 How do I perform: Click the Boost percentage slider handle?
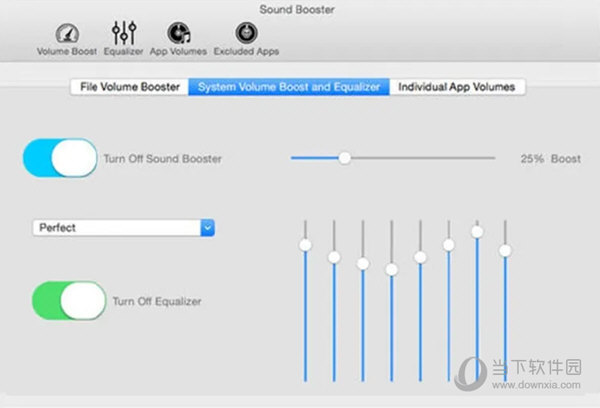point(344,158)
